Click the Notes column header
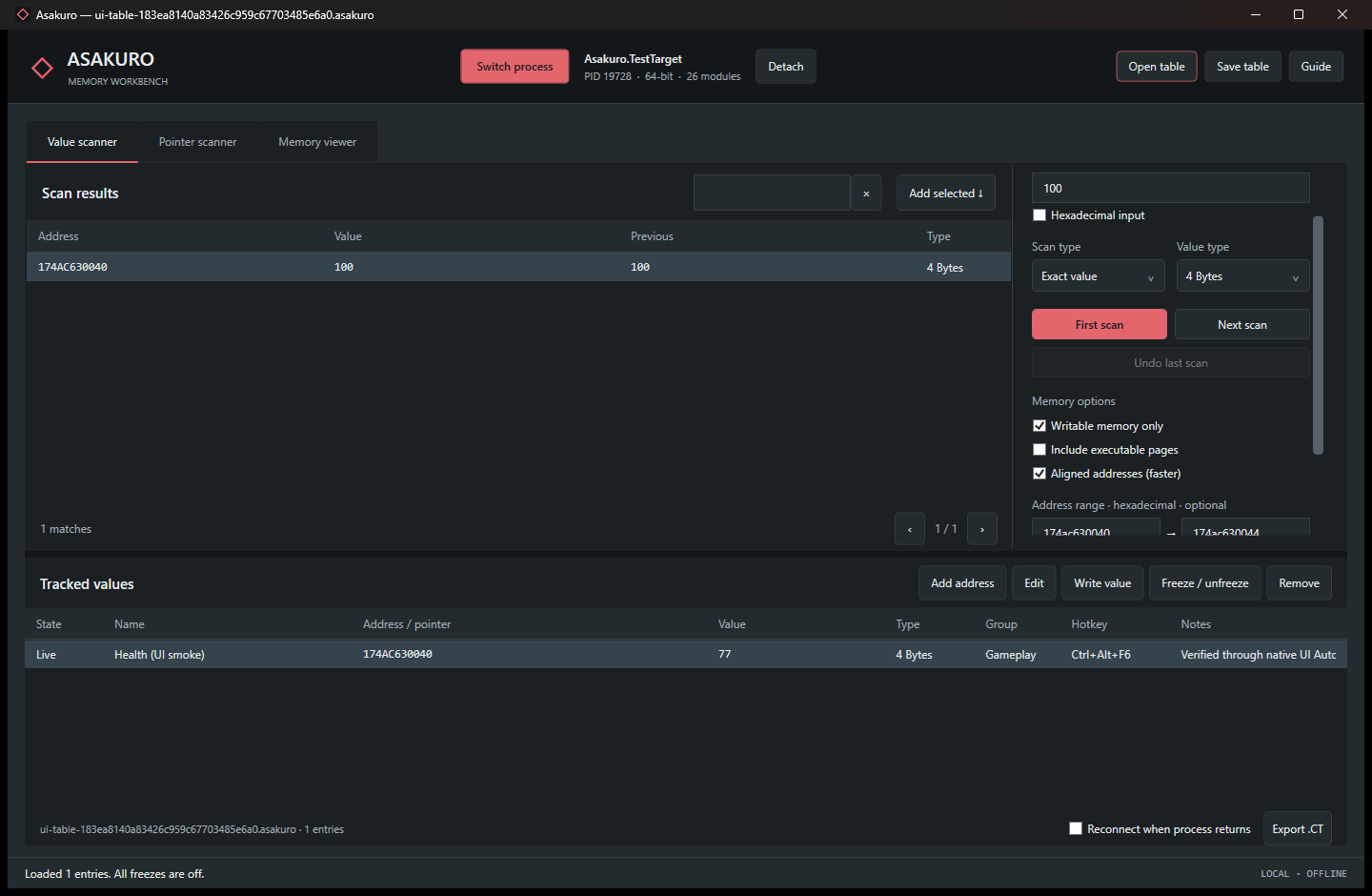 pyautogui.click(x=1196, y=624)
